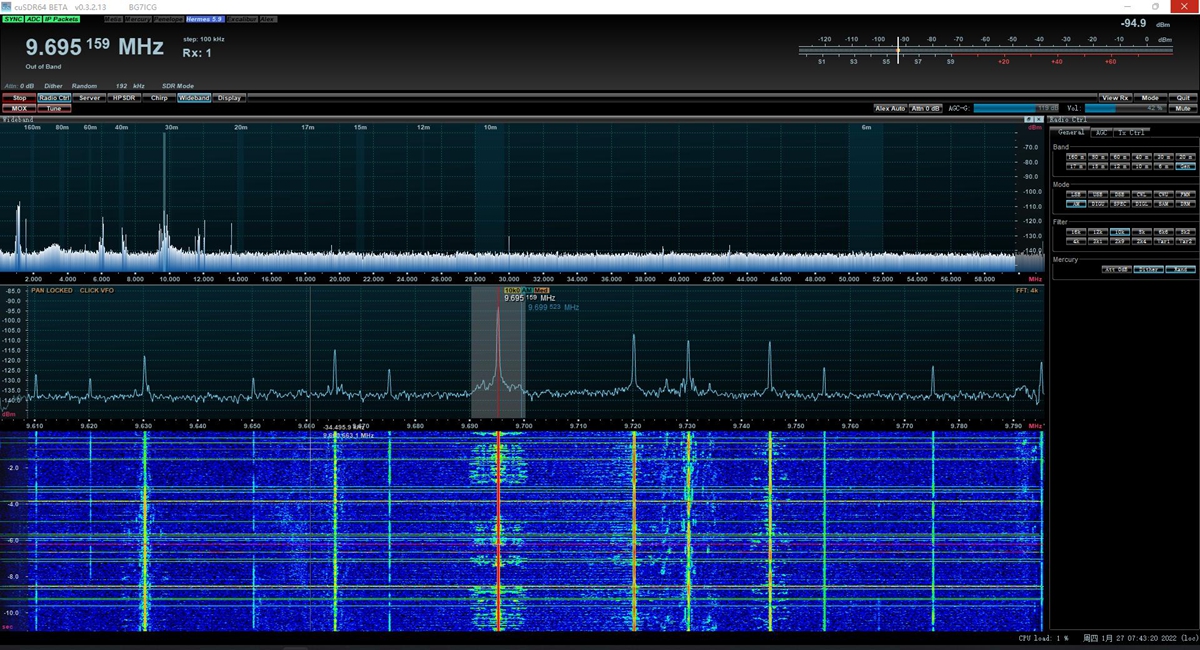Click the 9.695 MHz main frequency readout
Image resolution: width=1200 pixels, height=650 pixels.
tap(95, 47)
